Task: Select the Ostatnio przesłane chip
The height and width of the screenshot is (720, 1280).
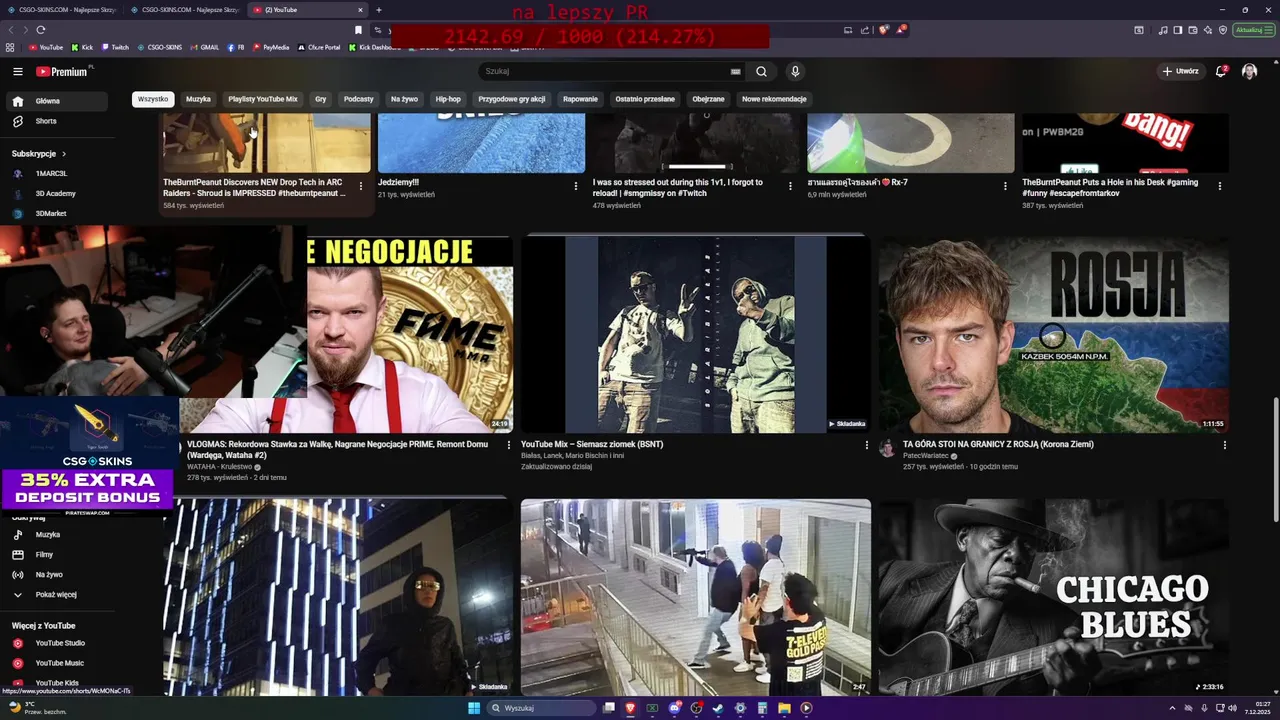Action: [x=645, y=99]
